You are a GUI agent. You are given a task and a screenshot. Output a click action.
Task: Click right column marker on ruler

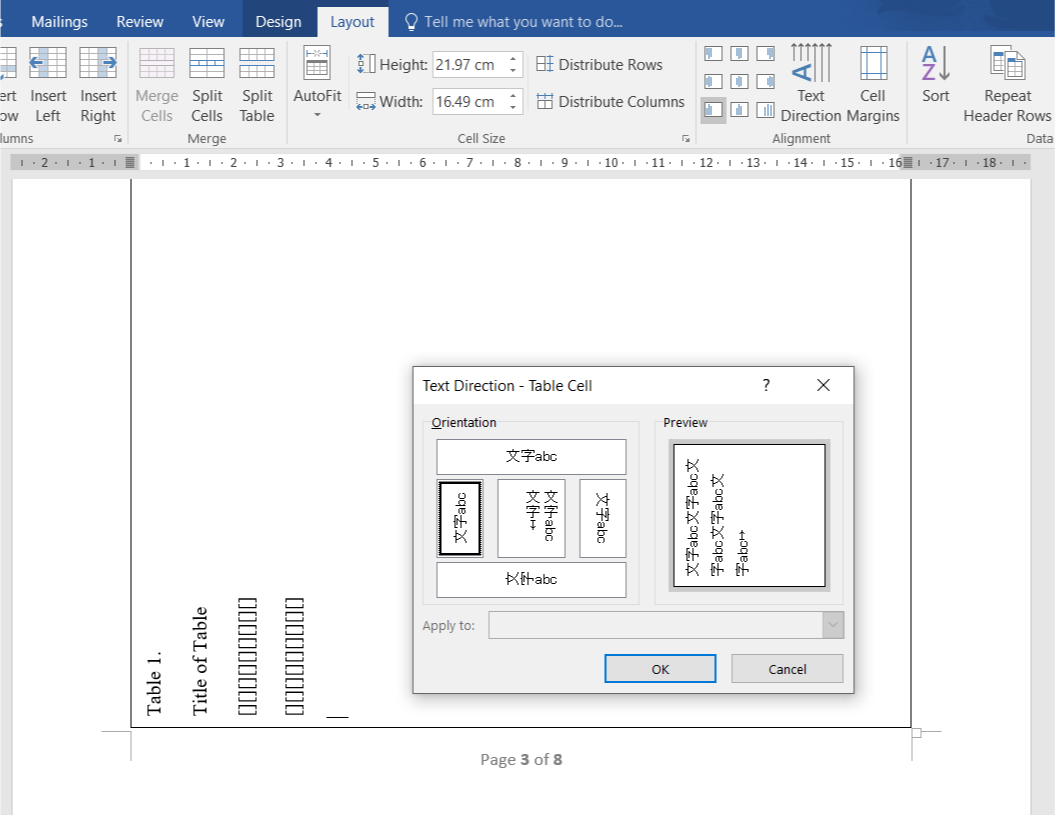[908, 162]
